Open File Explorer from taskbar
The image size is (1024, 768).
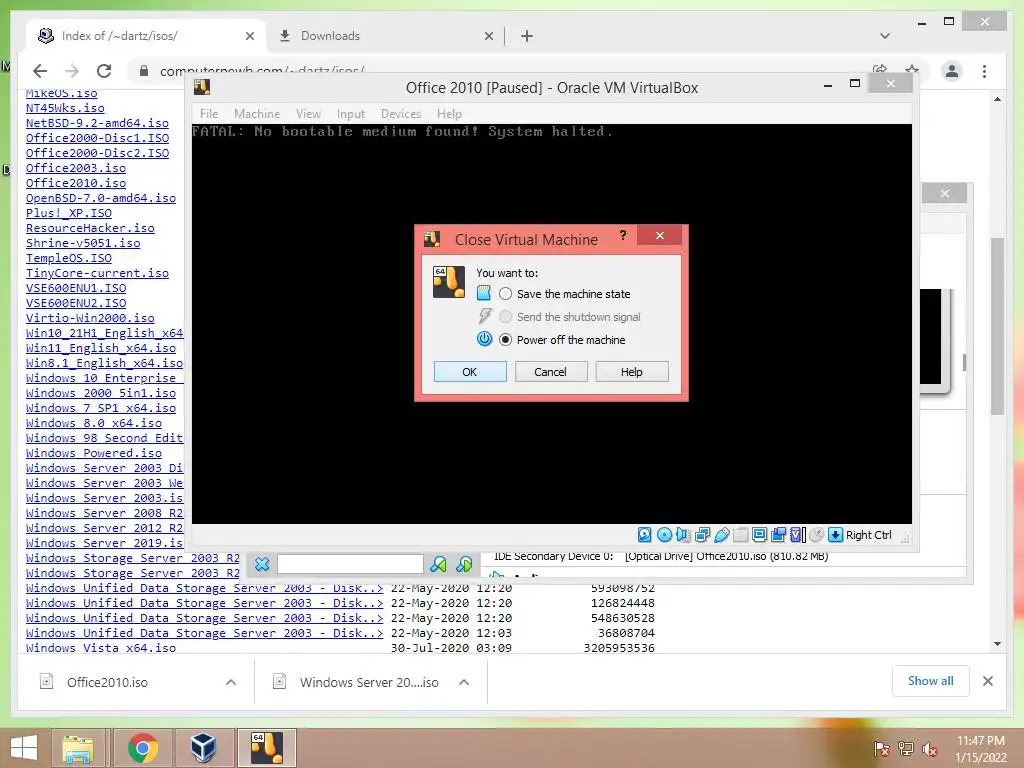point(78,748)
